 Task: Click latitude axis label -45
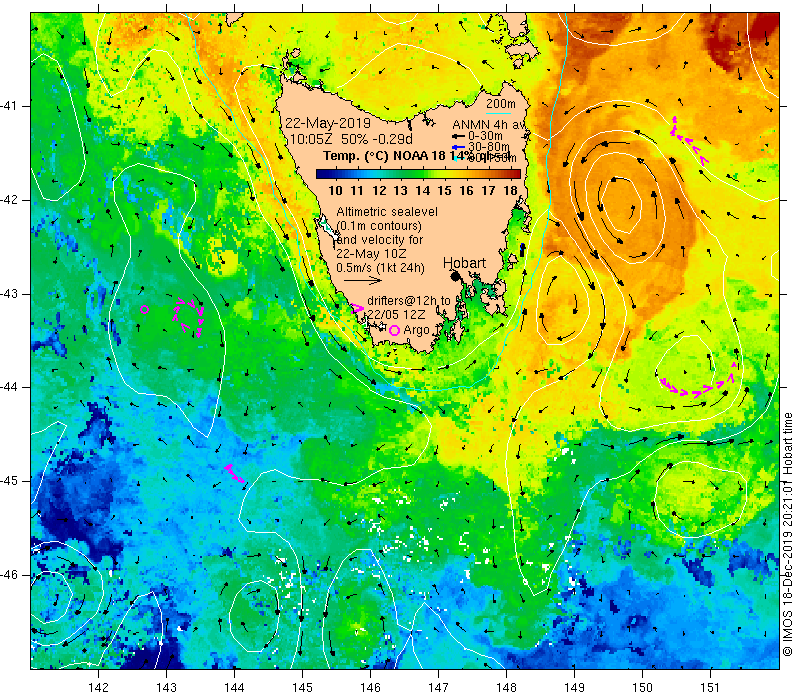click(9, 481)
